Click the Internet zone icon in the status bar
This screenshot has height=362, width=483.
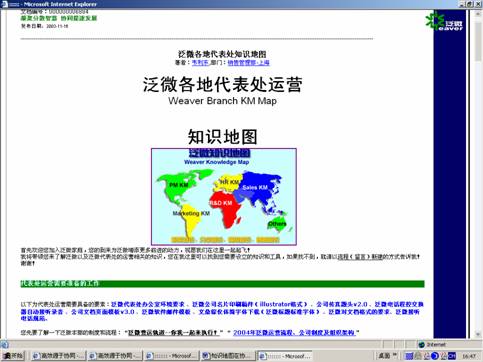(x=422, y=344)
